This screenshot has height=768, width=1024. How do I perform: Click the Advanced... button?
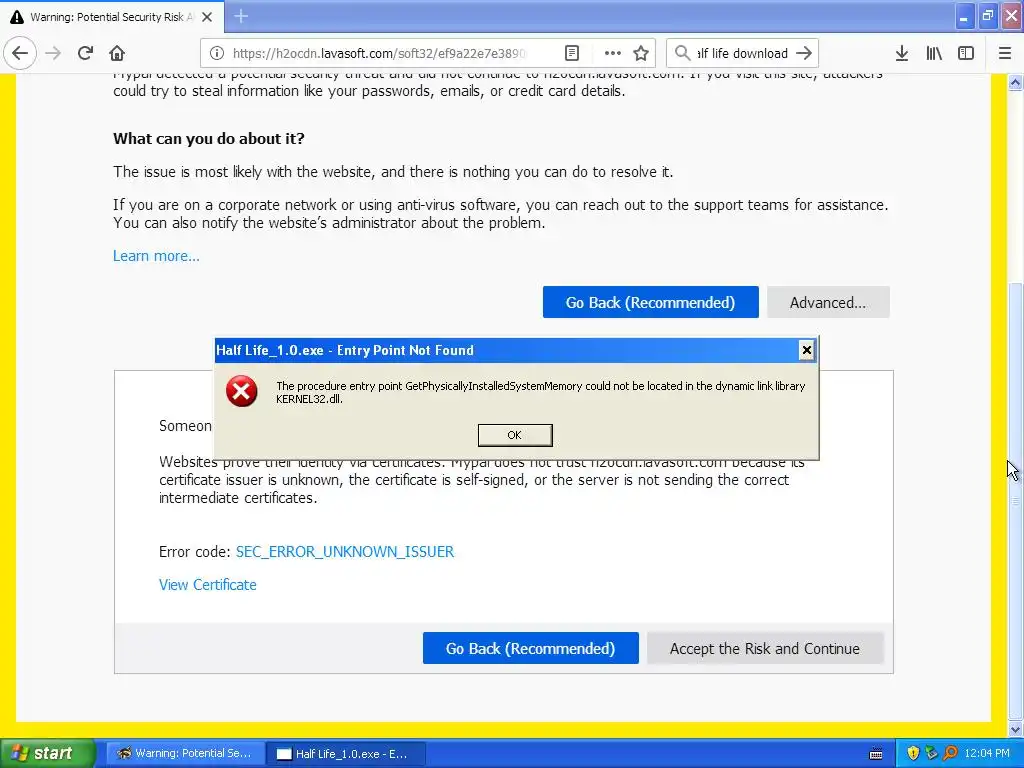[x=828, y=302]
